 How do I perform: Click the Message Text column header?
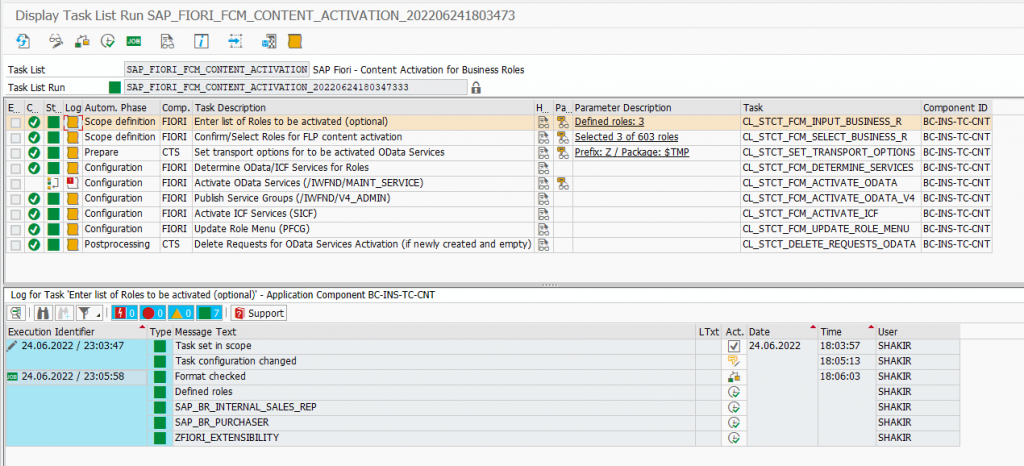(x=434, y=332)
